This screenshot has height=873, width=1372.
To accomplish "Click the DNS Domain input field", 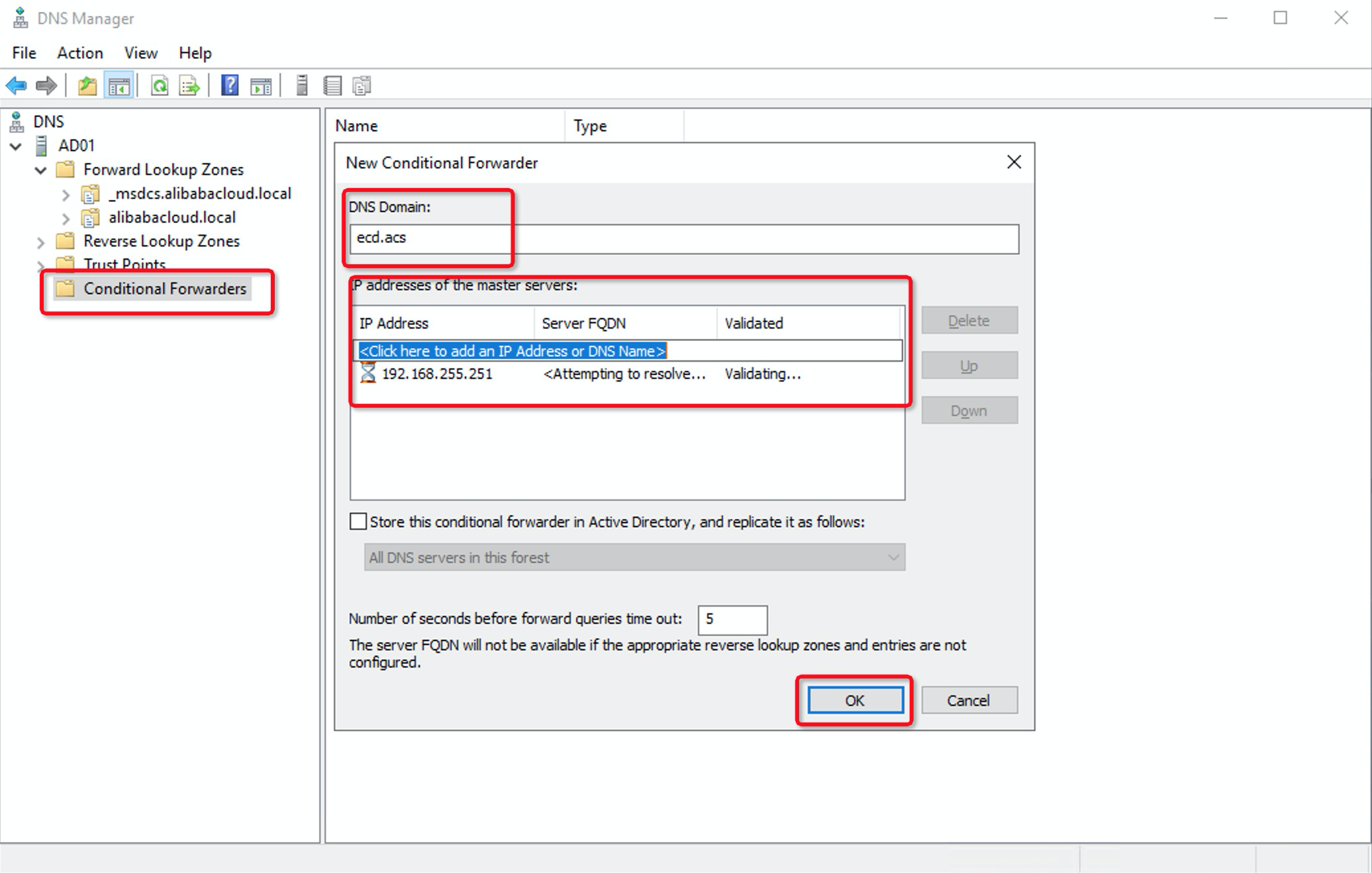I will tap(683, 238).
